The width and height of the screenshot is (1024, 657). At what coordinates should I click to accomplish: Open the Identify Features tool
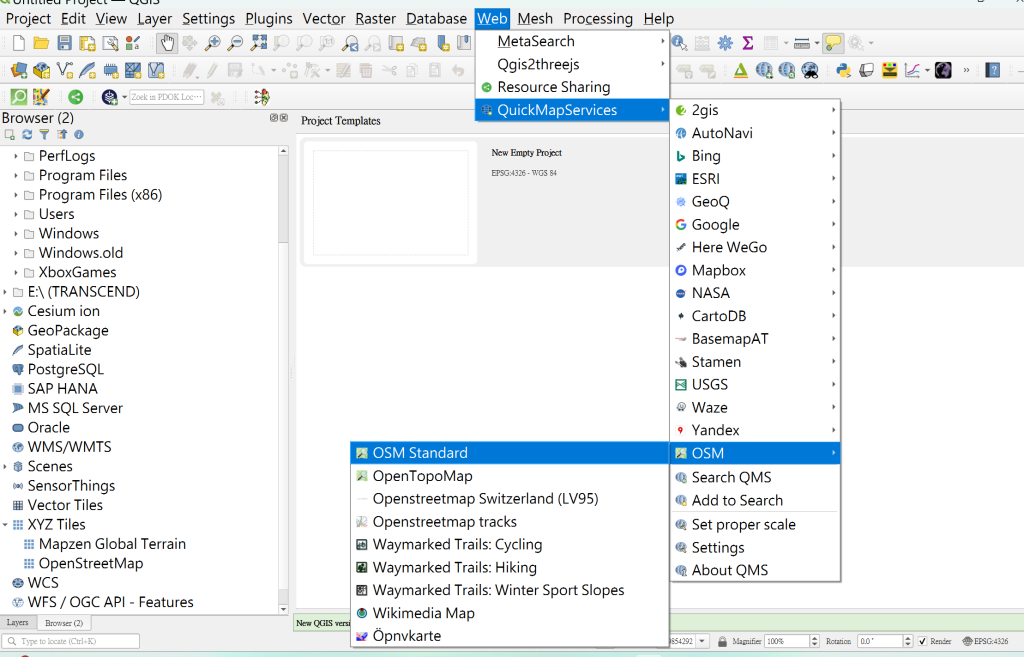pyautogui.click(x=679, y=43)
